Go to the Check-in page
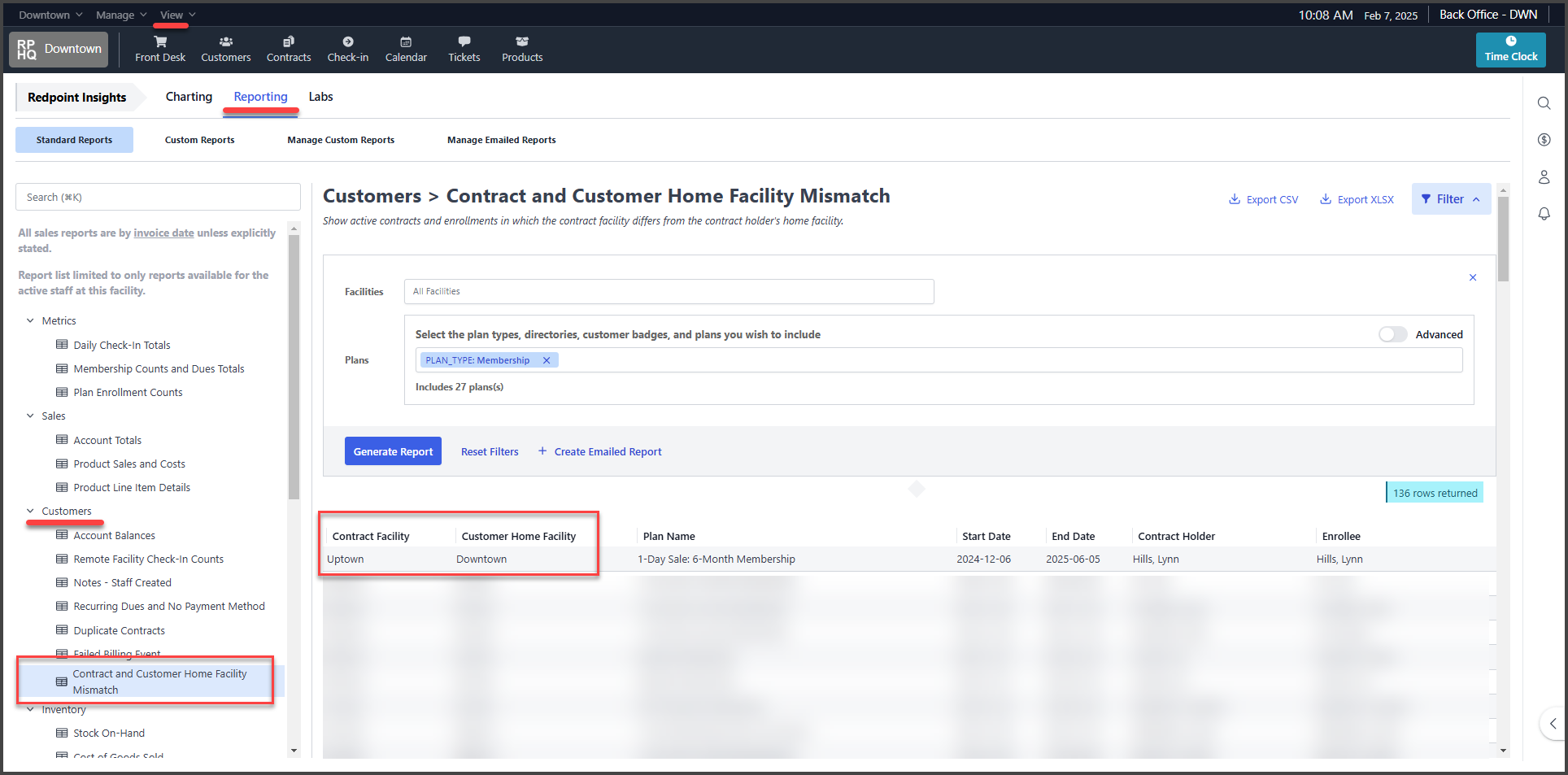Image resolution: width=1568 pixels, height=775 pixels. tap(347, 49)
